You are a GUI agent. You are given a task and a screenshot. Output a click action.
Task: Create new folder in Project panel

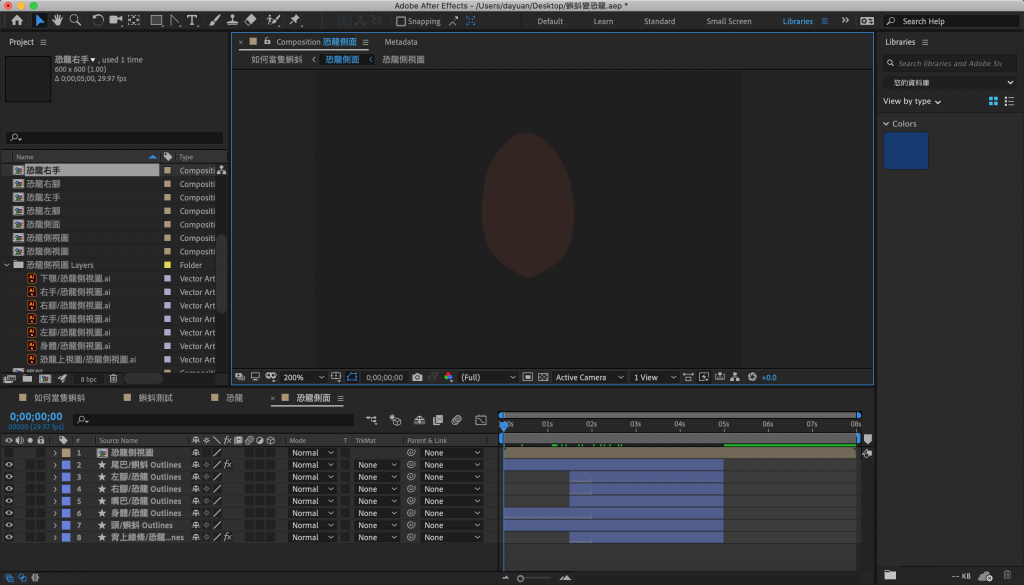pyautogui.click(x=27, y=379)
